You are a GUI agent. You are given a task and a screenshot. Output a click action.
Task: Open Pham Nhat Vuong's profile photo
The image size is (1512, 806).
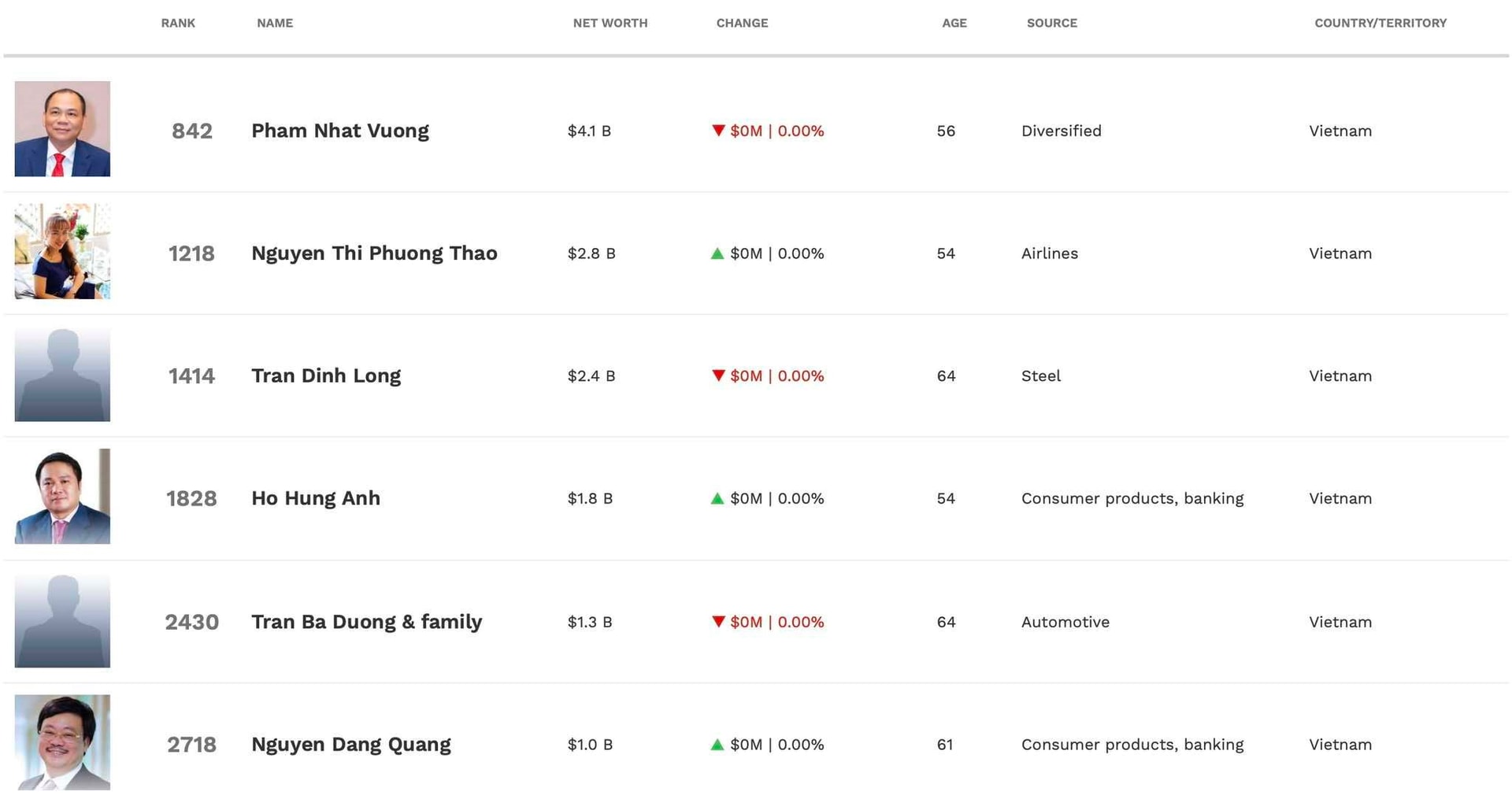point(62,129)
